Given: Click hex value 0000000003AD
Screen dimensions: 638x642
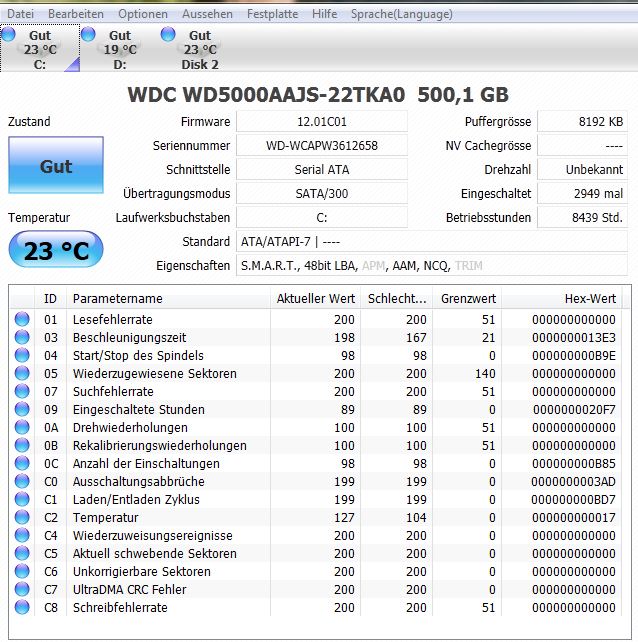Looking at the screenshot, I should coord(574,482).
